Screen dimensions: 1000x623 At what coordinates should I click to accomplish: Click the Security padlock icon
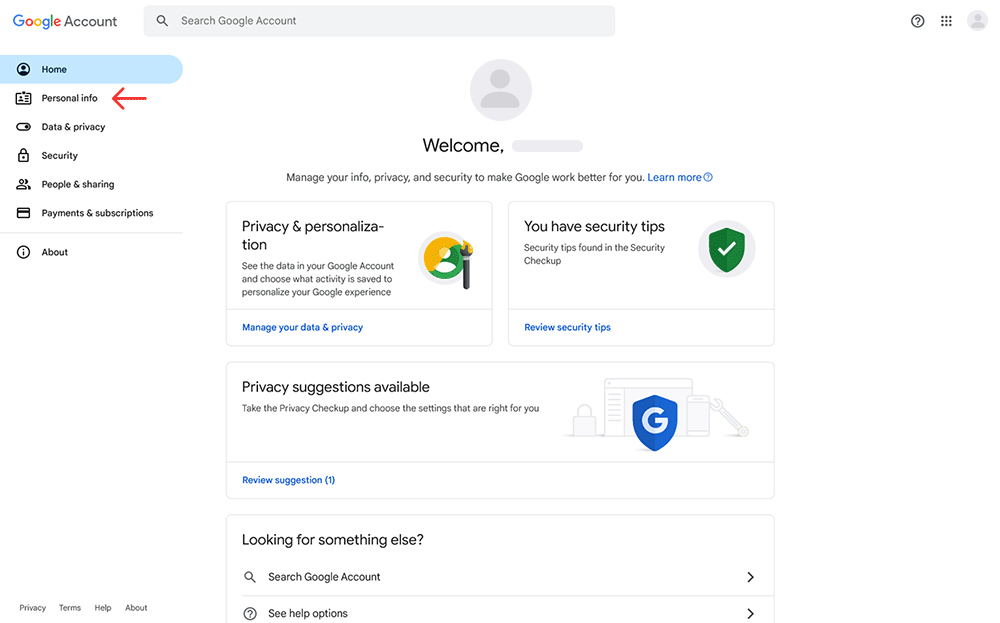24,155
